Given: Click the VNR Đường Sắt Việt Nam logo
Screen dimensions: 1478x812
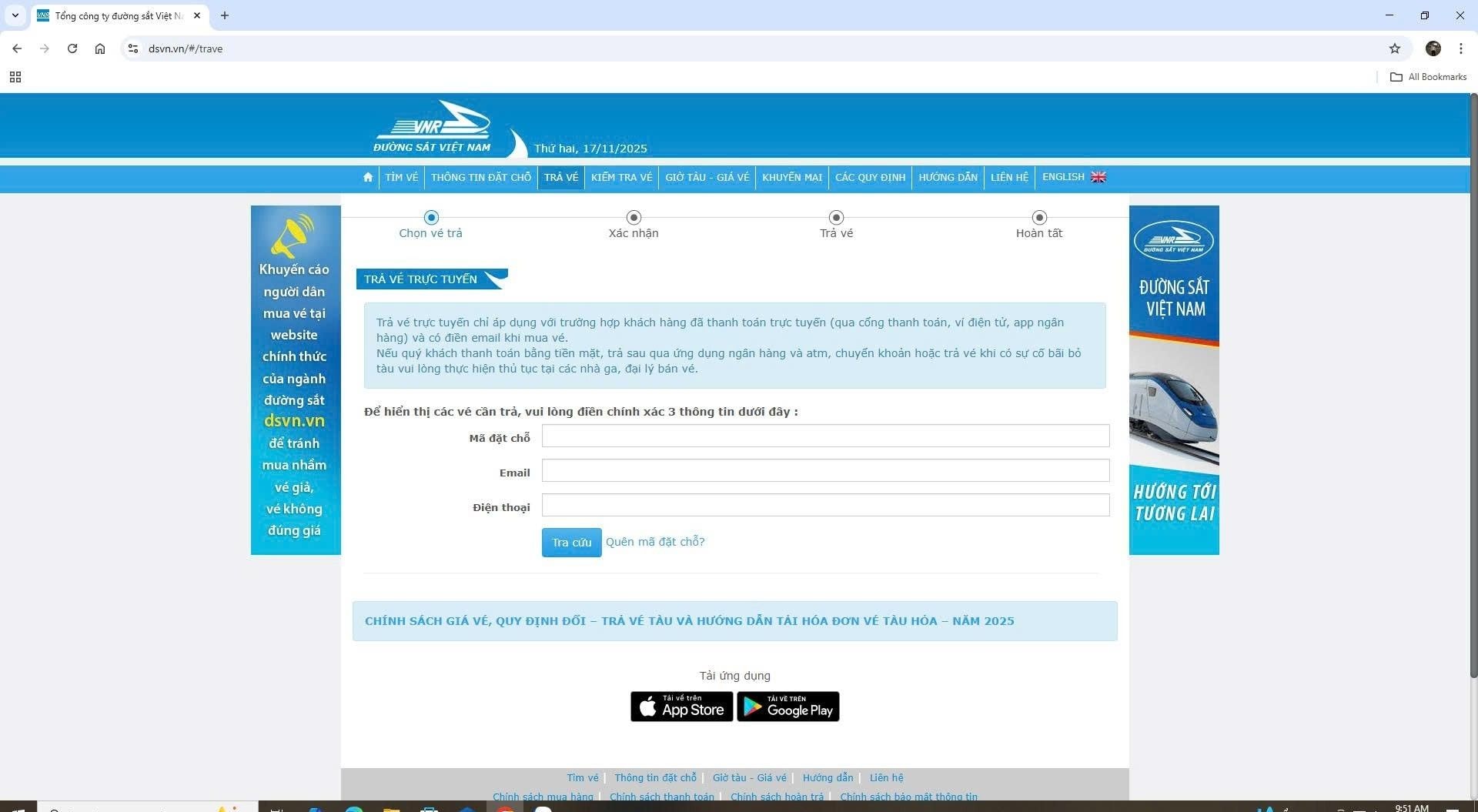Looking at the screenshot, I should click(432, 128).
